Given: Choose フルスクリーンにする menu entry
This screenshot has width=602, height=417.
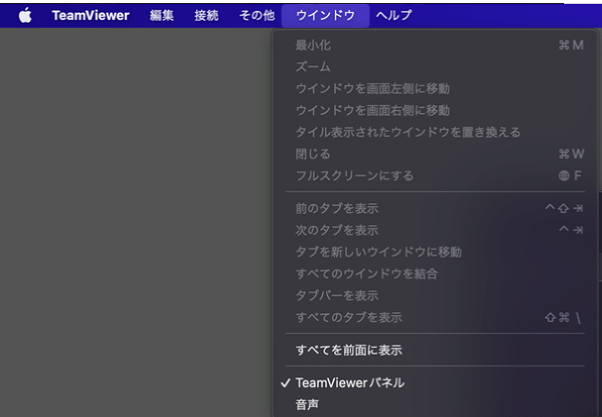Looking at the screenshot, I should [x=436, y=176].
